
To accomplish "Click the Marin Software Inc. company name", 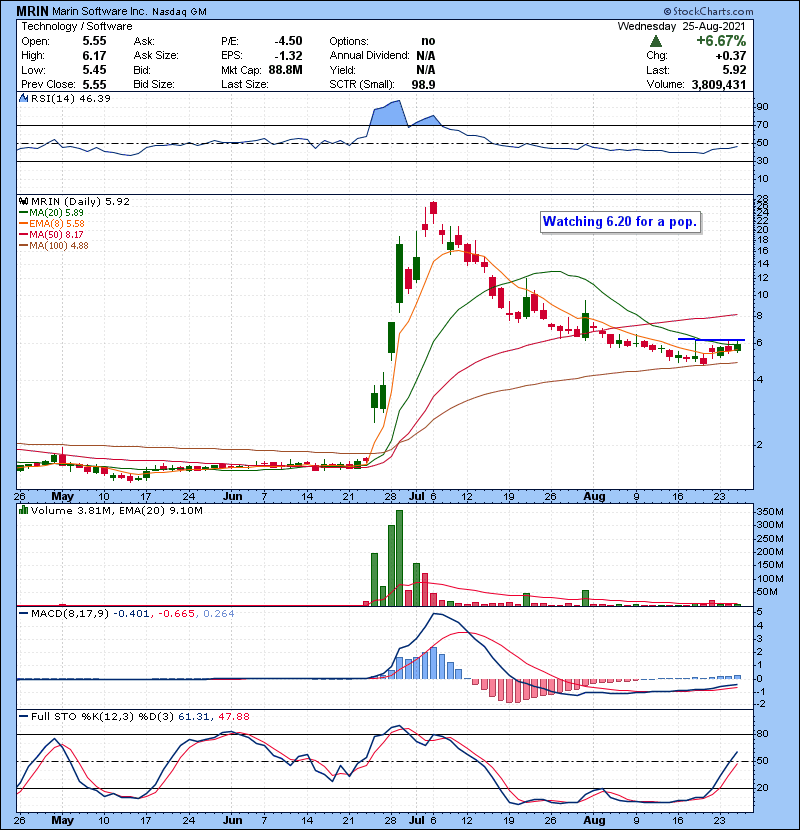I will [101, 12].
